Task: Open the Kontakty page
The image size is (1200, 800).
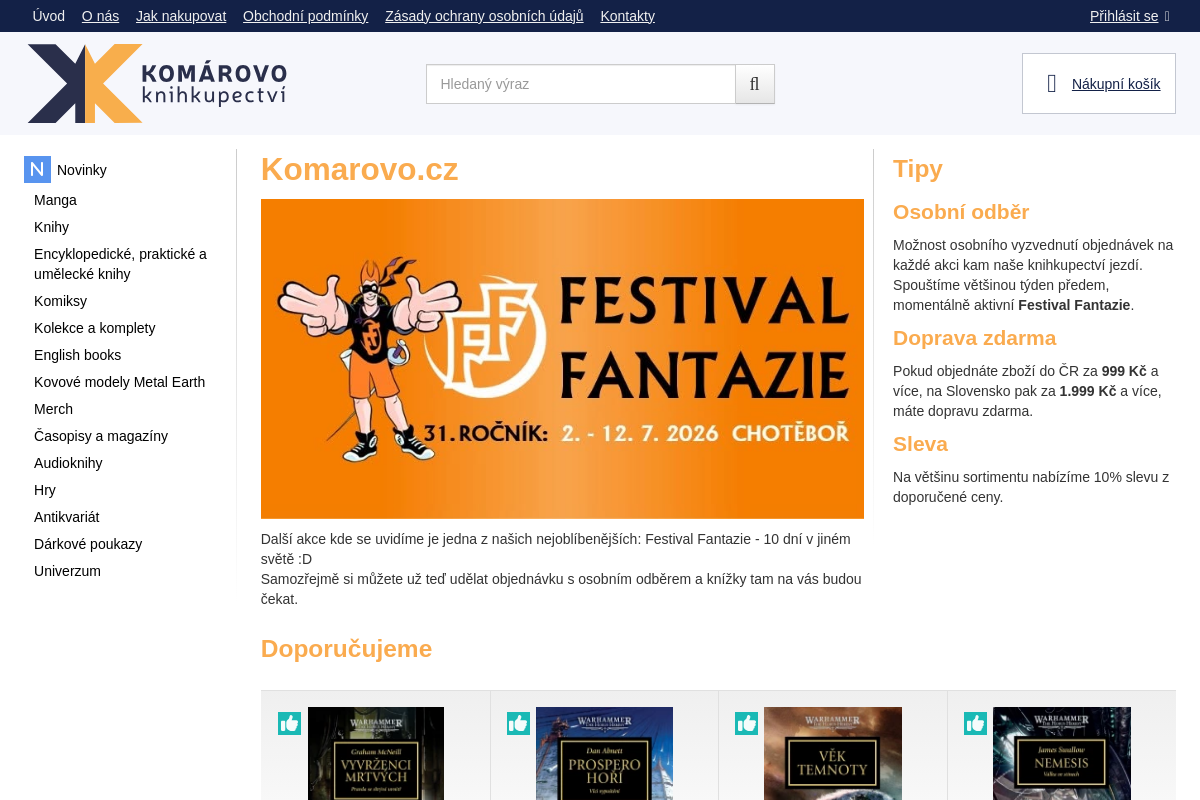Action: 627,16
